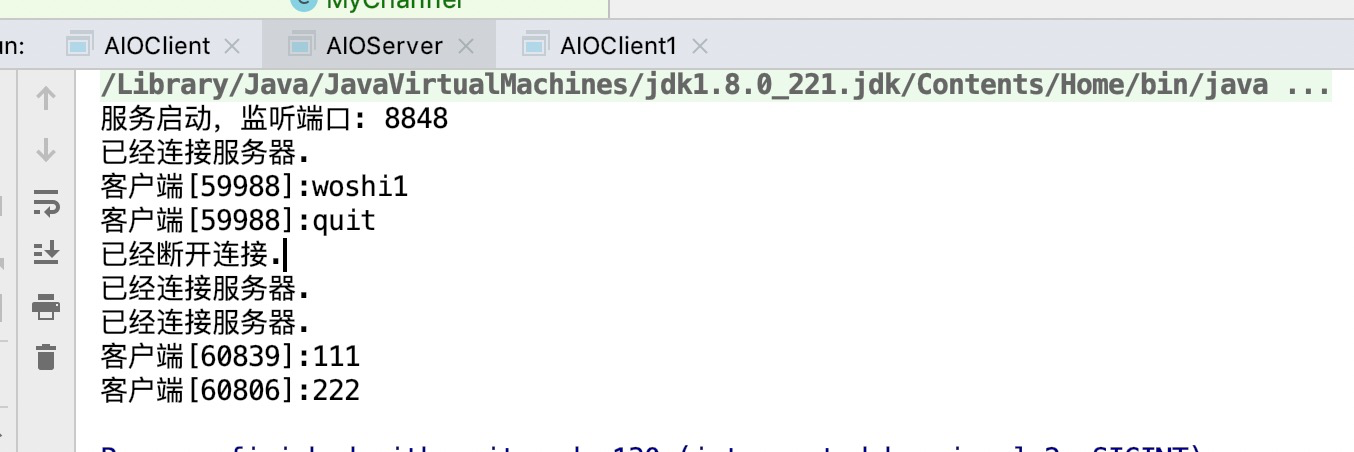Click the up arrow in the console toolbar
The width and height of the screenshot is (1354, 452).
coord(46,98)
